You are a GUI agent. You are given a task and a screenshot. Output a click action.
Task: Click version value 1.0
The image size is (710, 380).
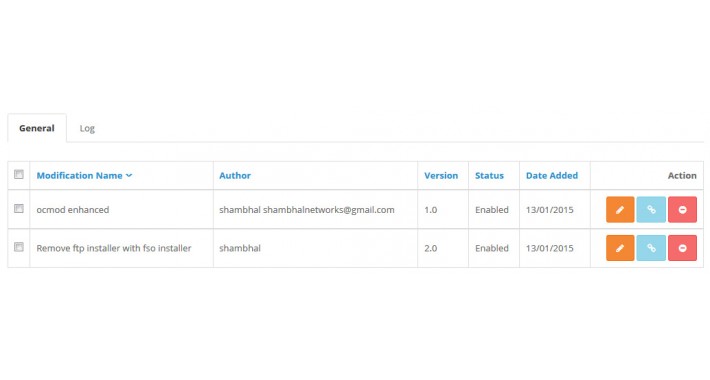[x=431, y=210]
